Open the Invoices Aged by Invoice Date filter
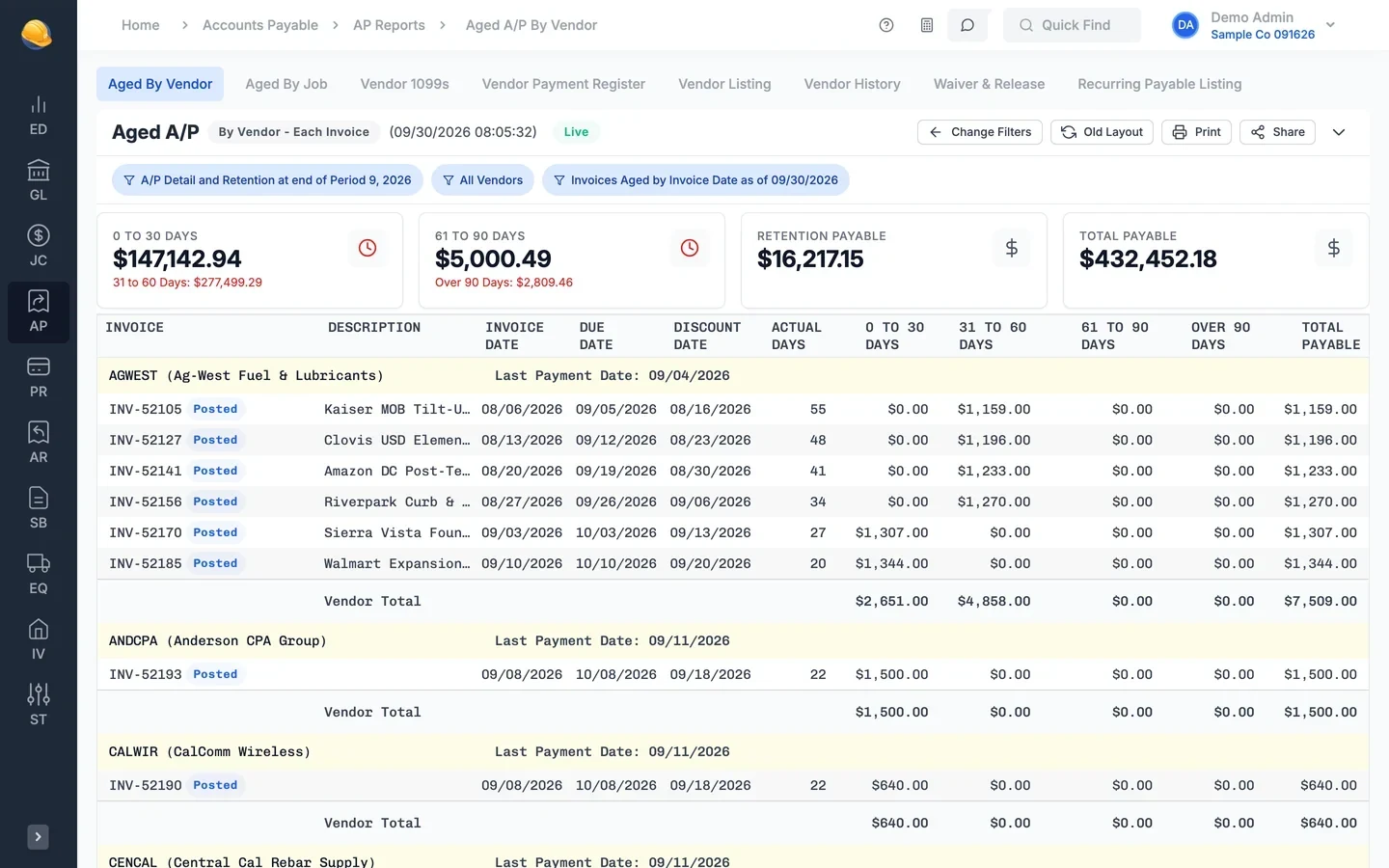 click(x=695, y=180)
